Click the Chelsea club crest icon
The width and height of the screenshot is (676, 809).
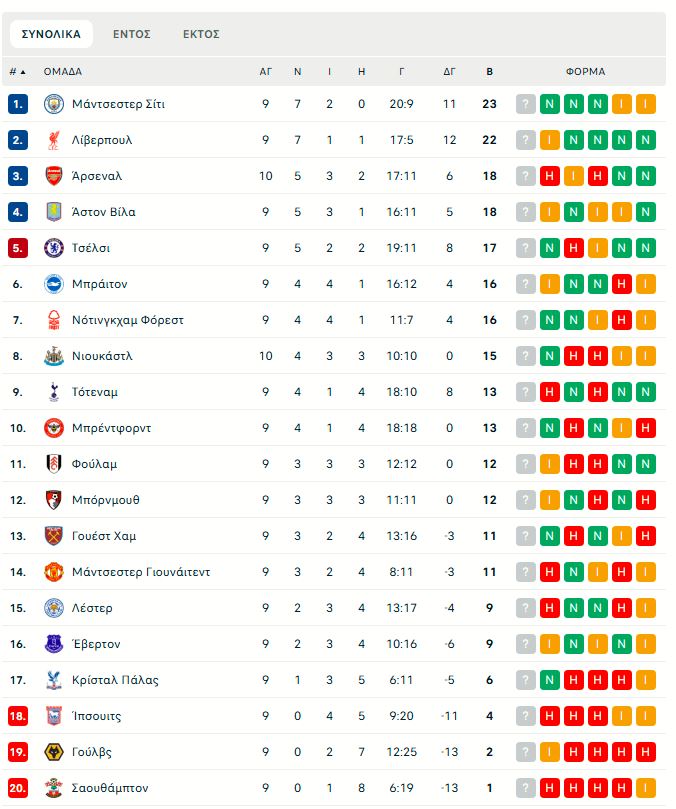pyautogui.click(x=54, y=248)
